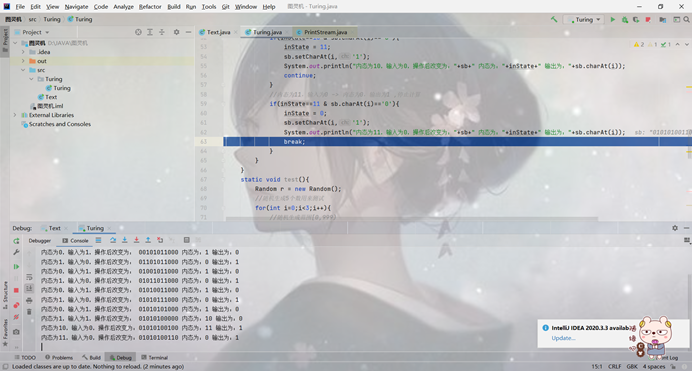
Task: View breakpoints in the debug sidebar
Action: 16,305
